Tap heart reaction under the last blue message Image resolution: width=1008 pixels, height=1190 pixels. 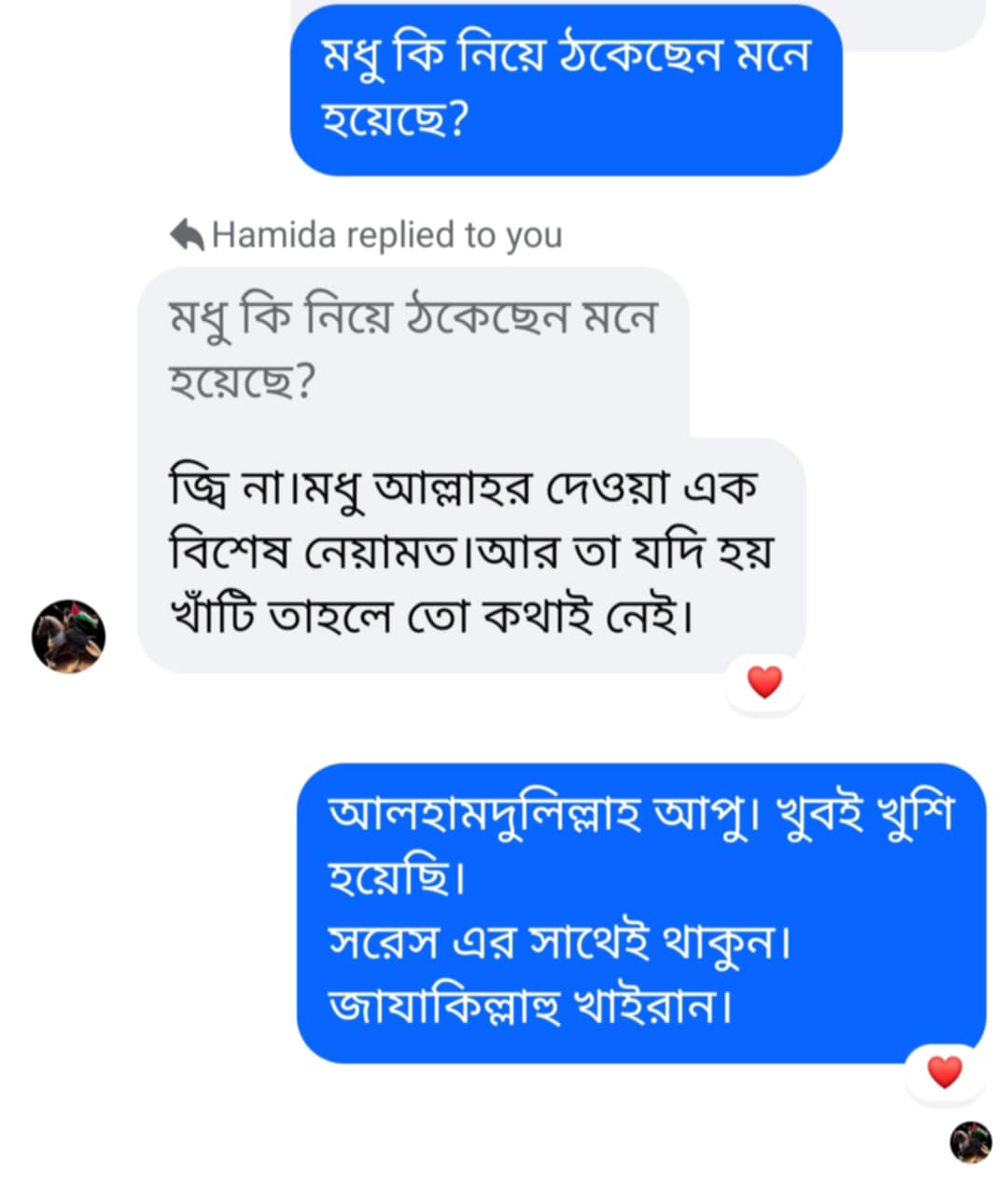[945, 1071]
